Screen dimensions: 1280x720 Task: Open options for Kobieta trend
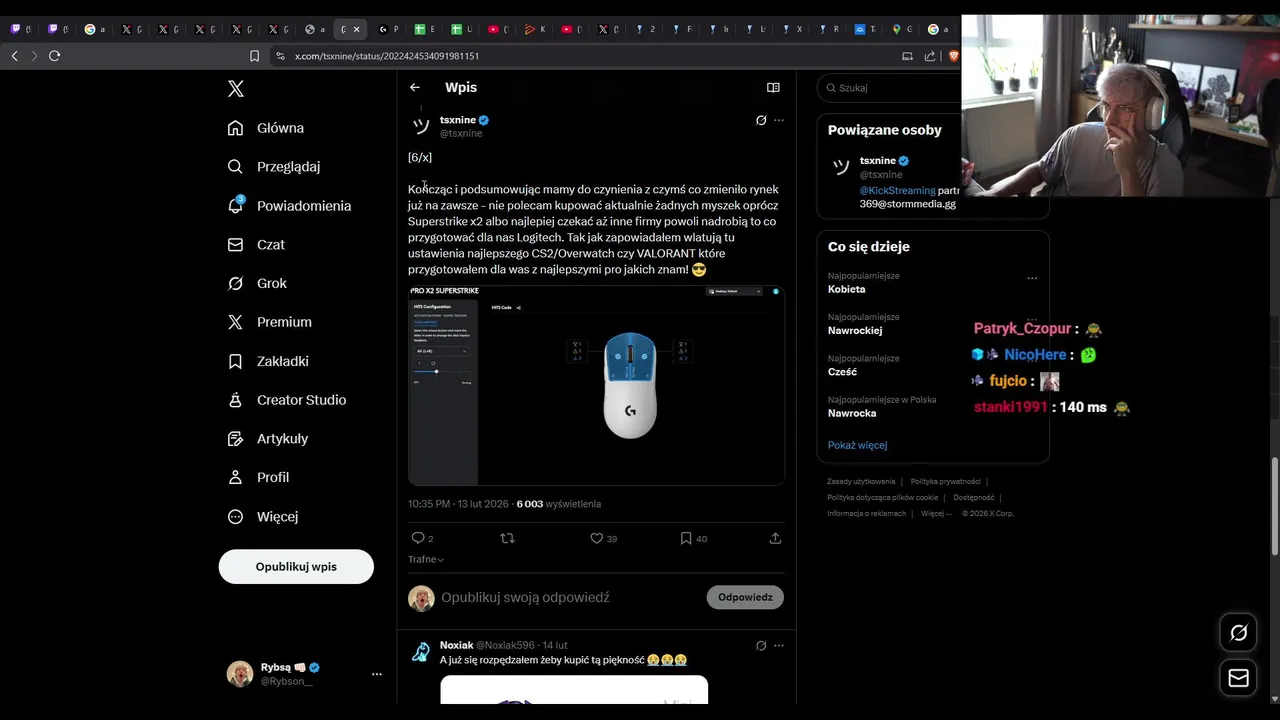(1032, 278)
